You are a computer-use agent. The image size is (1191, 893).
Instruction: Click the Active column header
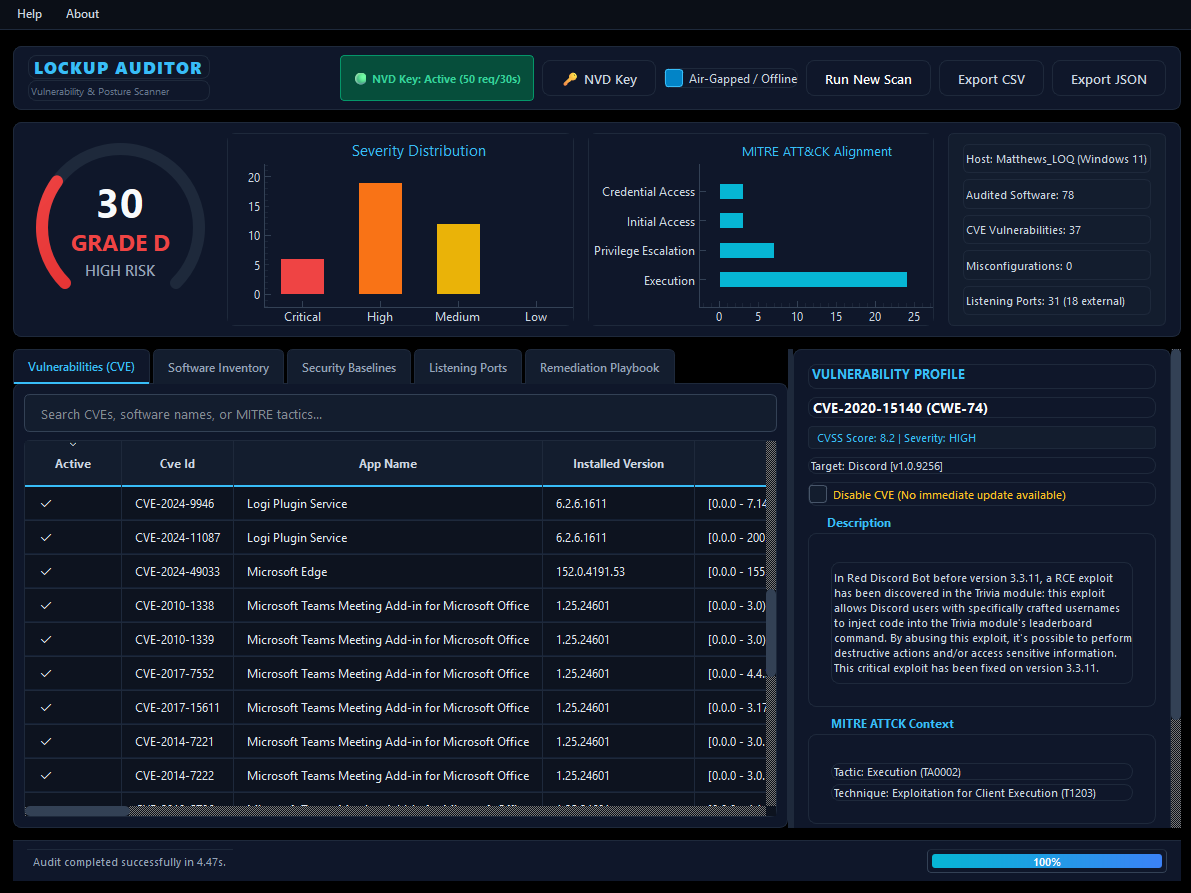coord(73,464)
